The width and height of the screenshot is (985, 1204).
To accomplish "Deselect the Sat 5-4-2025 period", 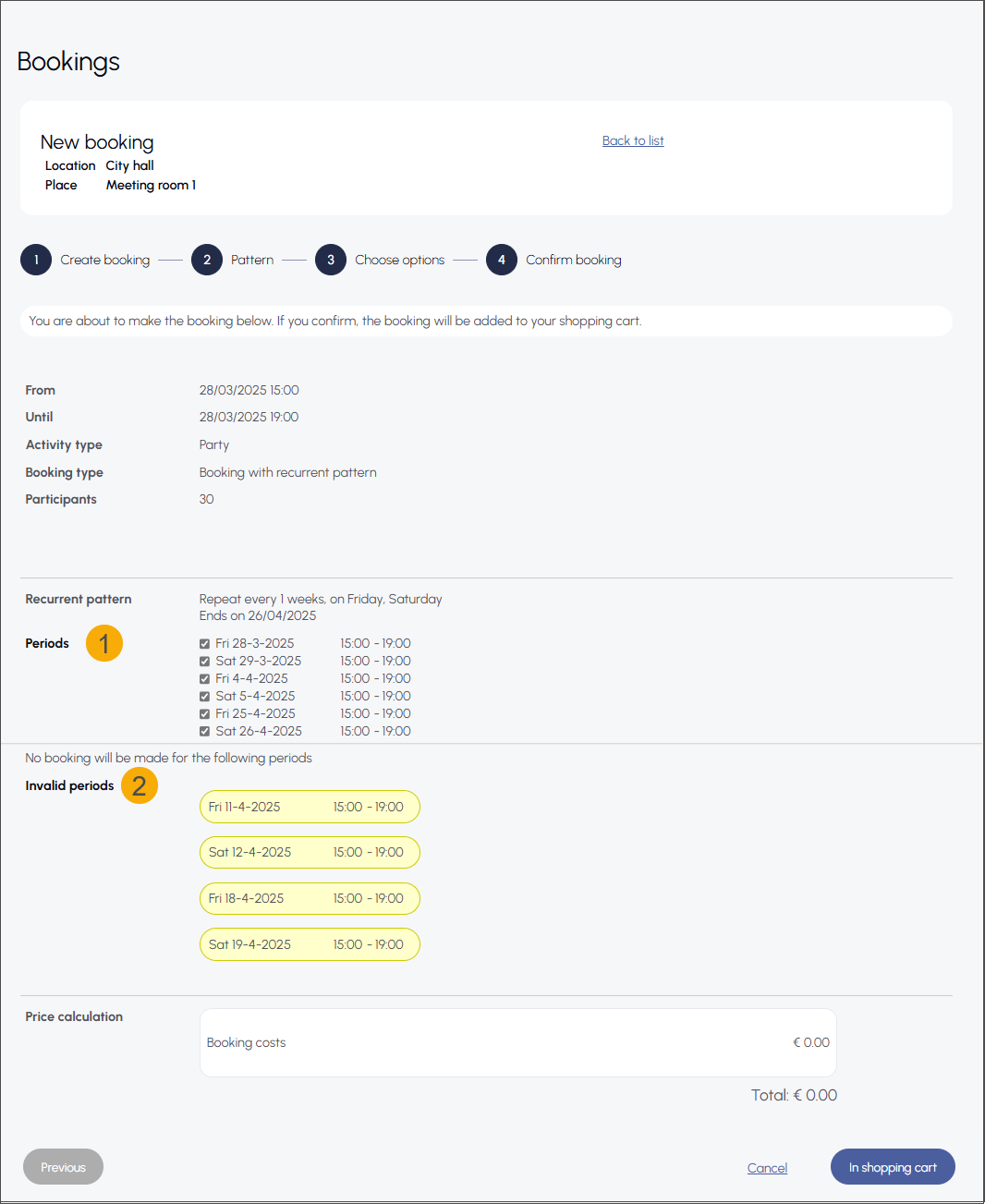I will (x=205, y=697).
